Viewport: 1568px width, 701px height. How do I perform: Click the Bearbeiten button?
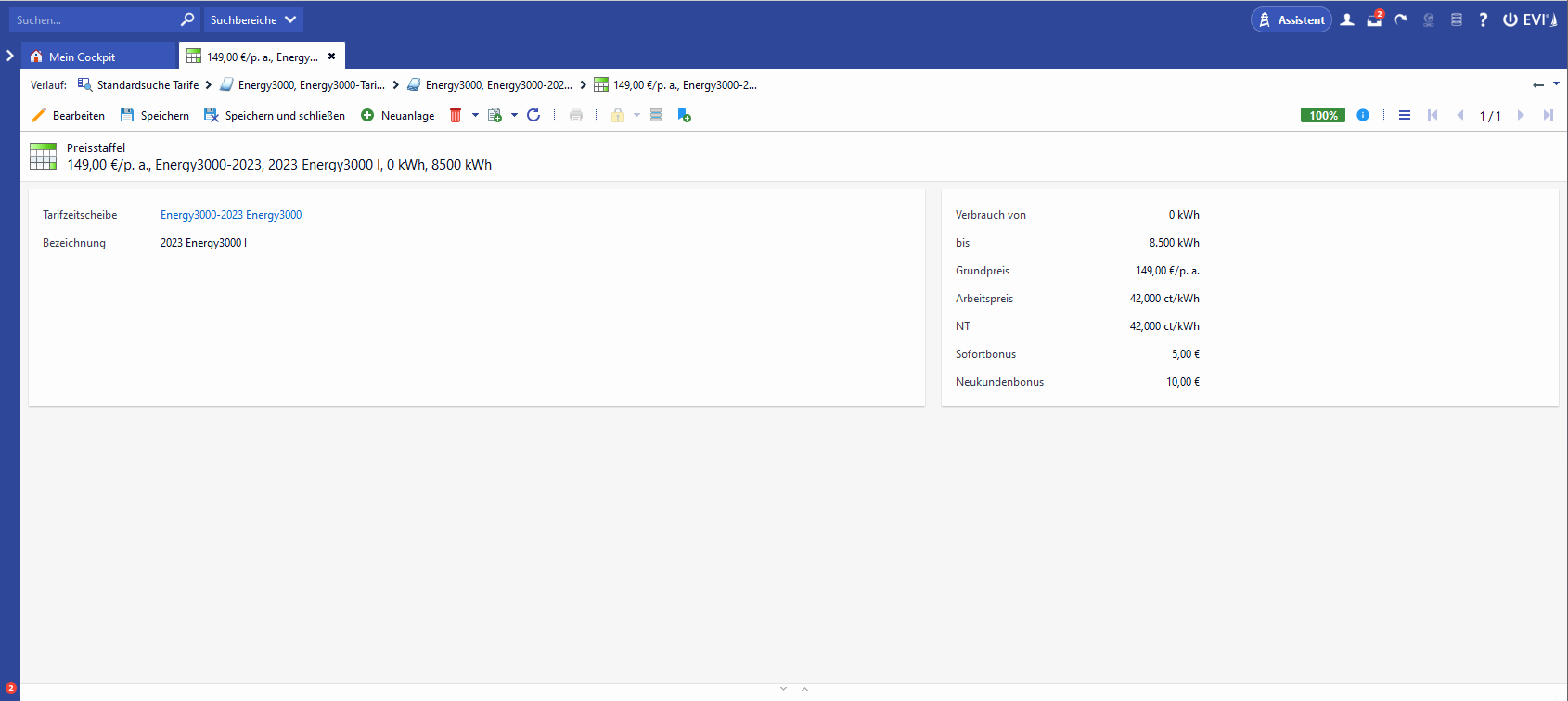[69, 115]
